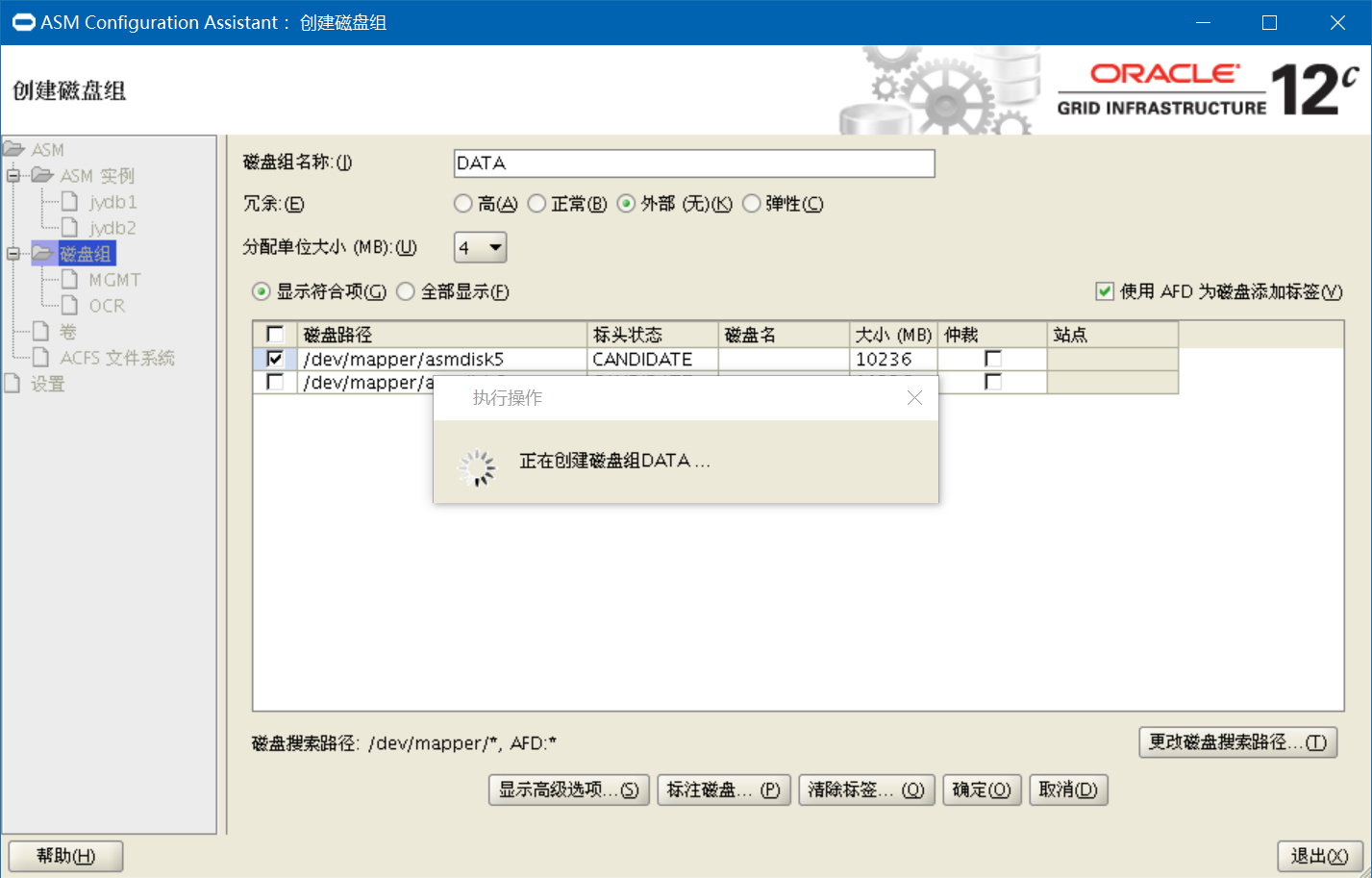Select jydb1 instance in the tree

(x=112, y=202)
